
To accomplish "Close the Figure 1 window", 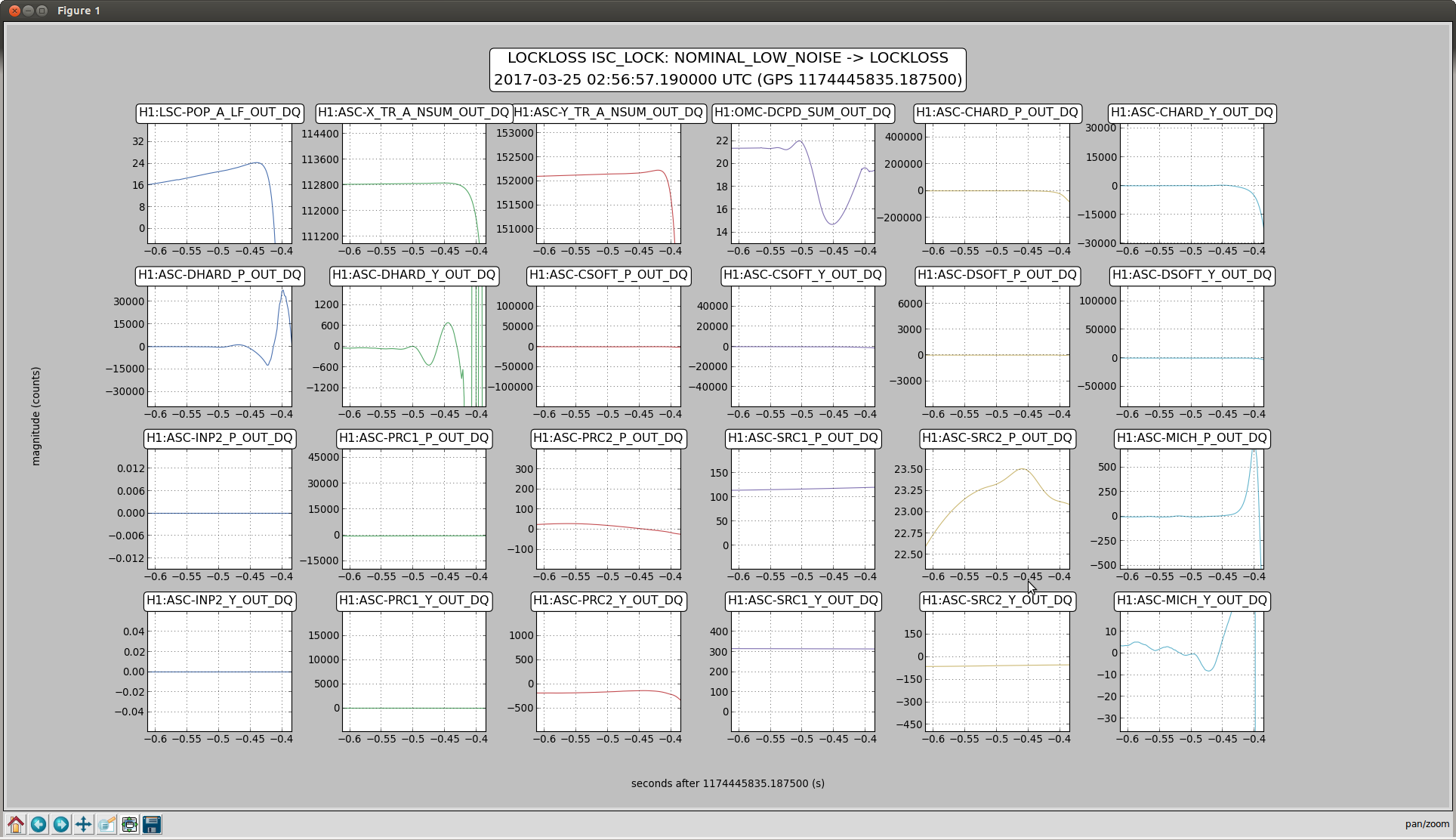I will [x=14, y=11].
